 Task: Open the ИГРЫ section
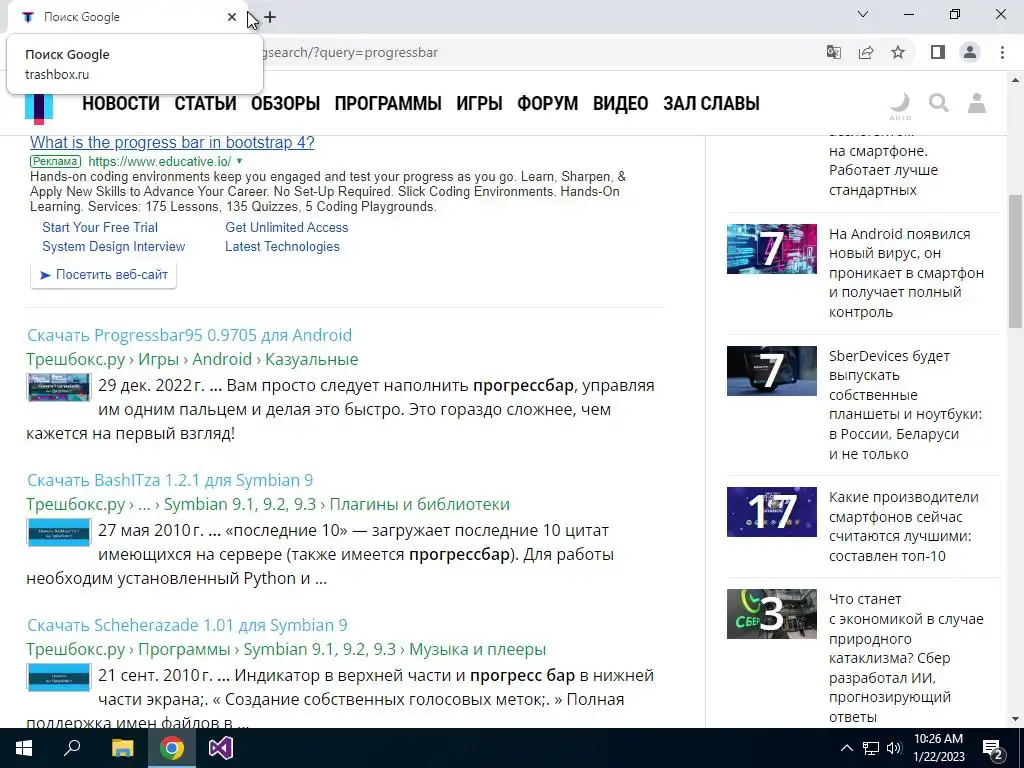point(479,103)
